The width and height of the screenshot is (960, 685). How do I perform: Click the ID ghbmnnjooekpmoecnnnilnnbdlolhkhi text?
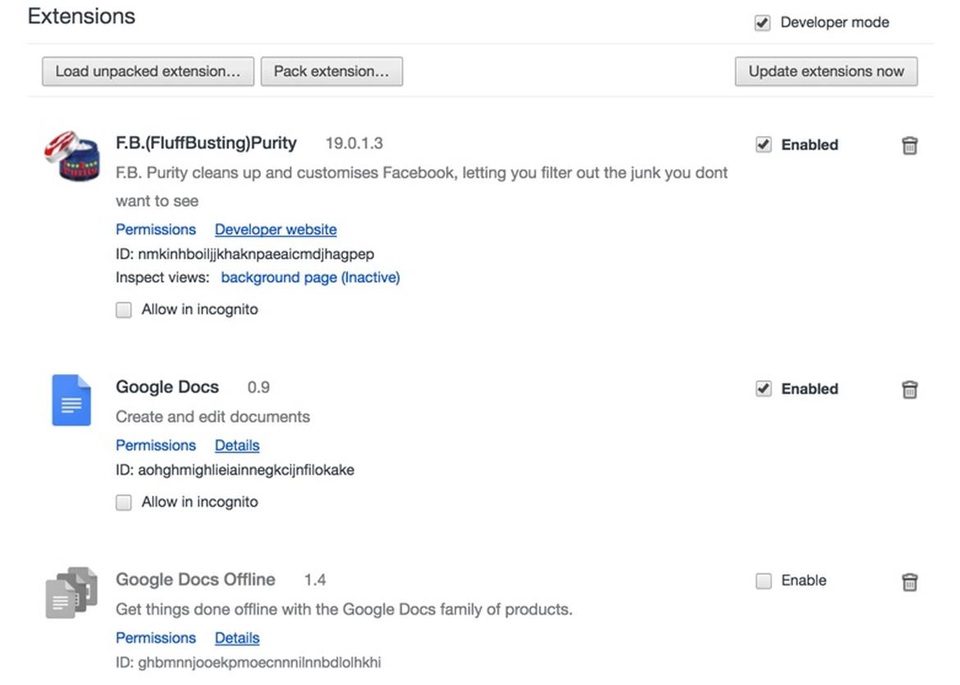(x=248, y=662)
